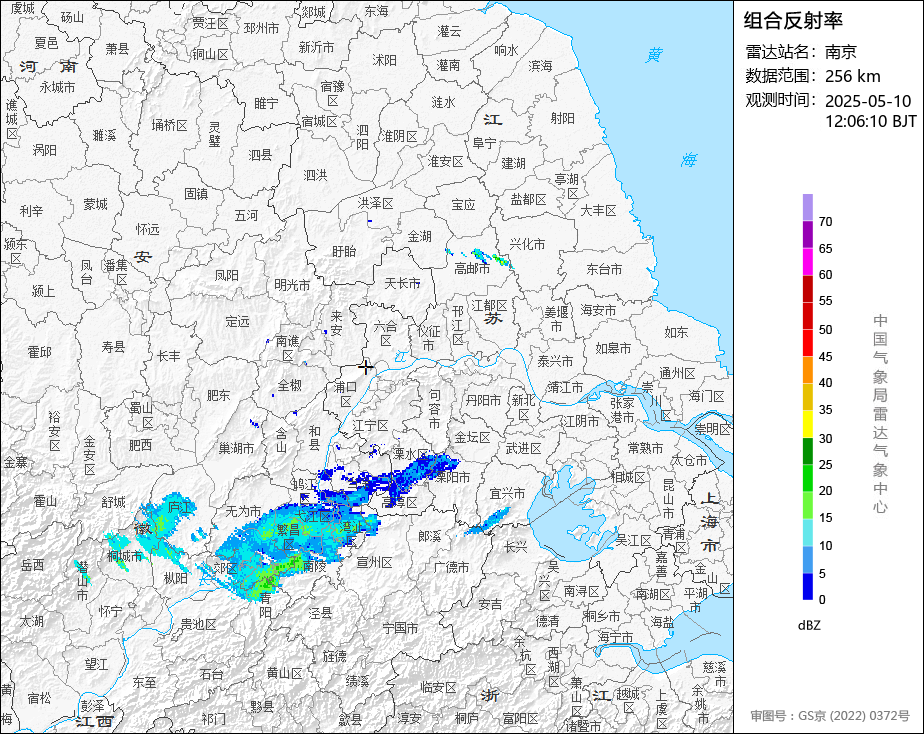Click the 巢湖市 map label

pos(236,448)
